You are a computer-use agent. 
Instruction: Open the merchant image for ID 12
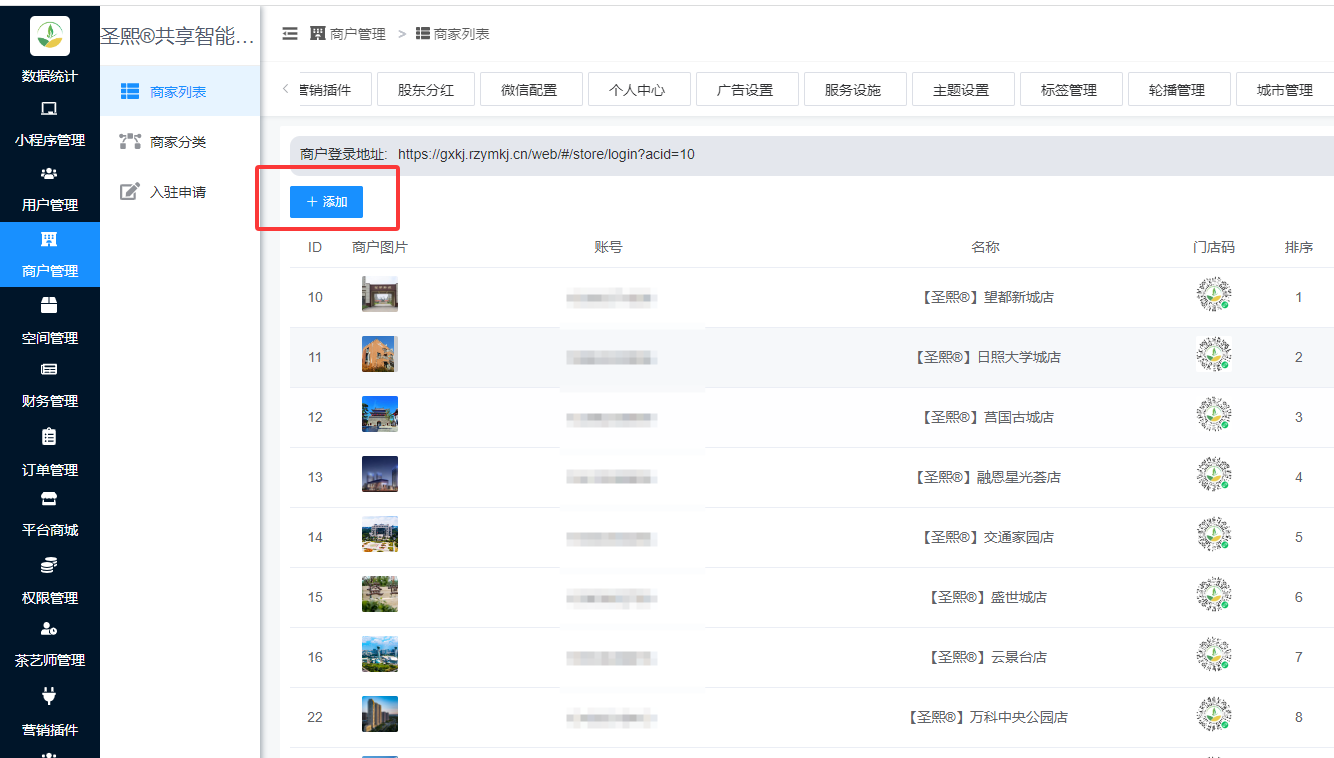[380, 414]
